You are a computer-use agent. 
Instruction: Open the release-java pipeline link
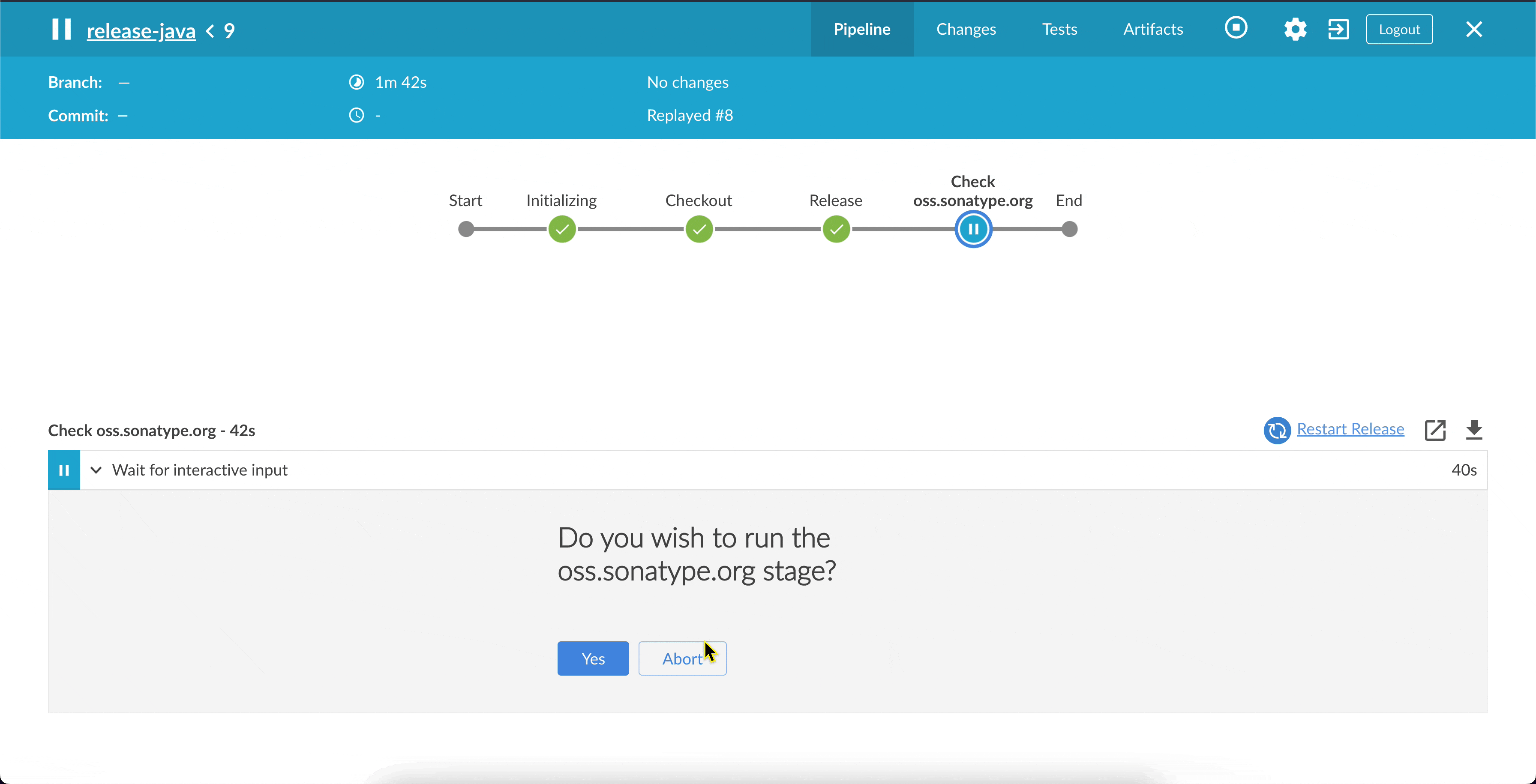[141, 31]
